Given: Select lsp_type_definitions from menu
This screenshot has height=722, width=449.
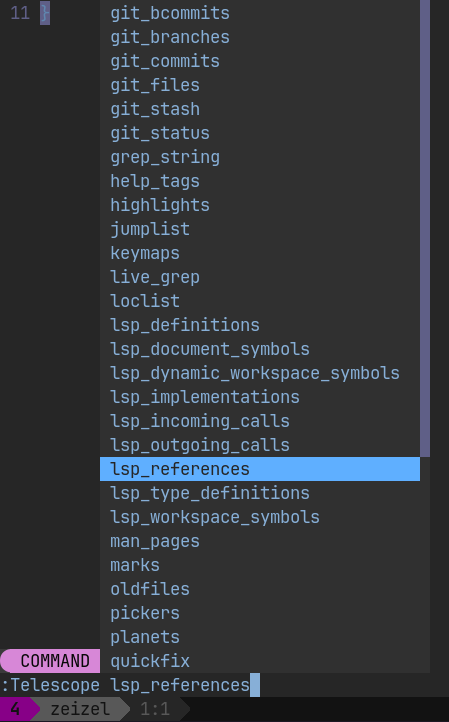Looking at the screenshot, I should [x=260, y=493].
